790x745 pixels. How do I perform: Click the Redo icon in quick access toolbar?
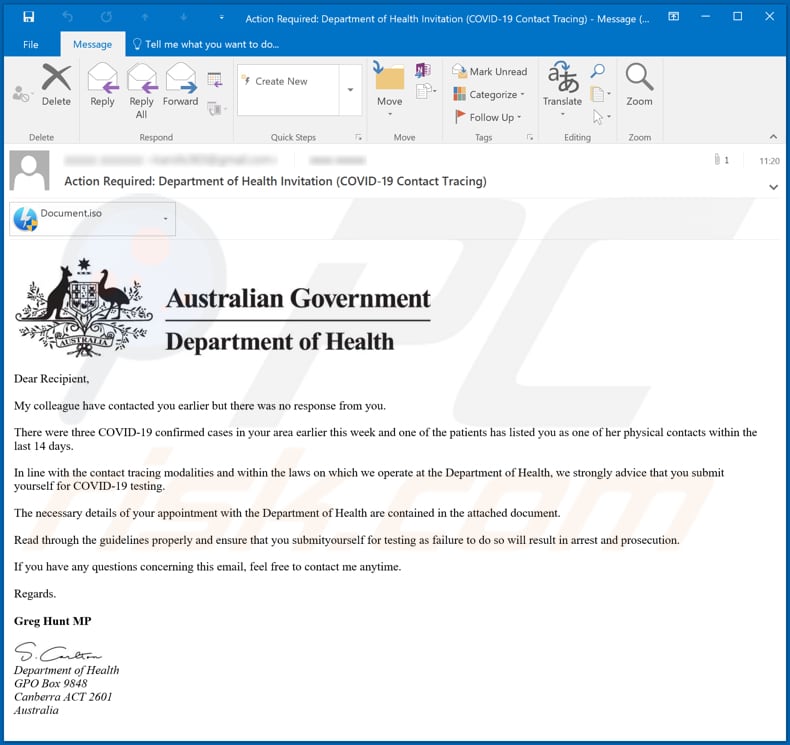click(x=106, y=17)
